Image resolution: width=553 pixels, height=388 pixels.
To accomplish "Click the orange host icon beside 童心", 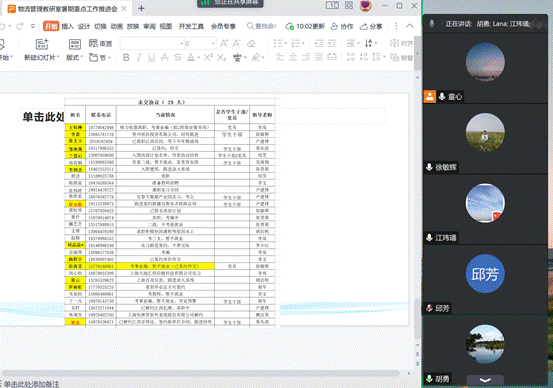I will (x=430, y=96).
